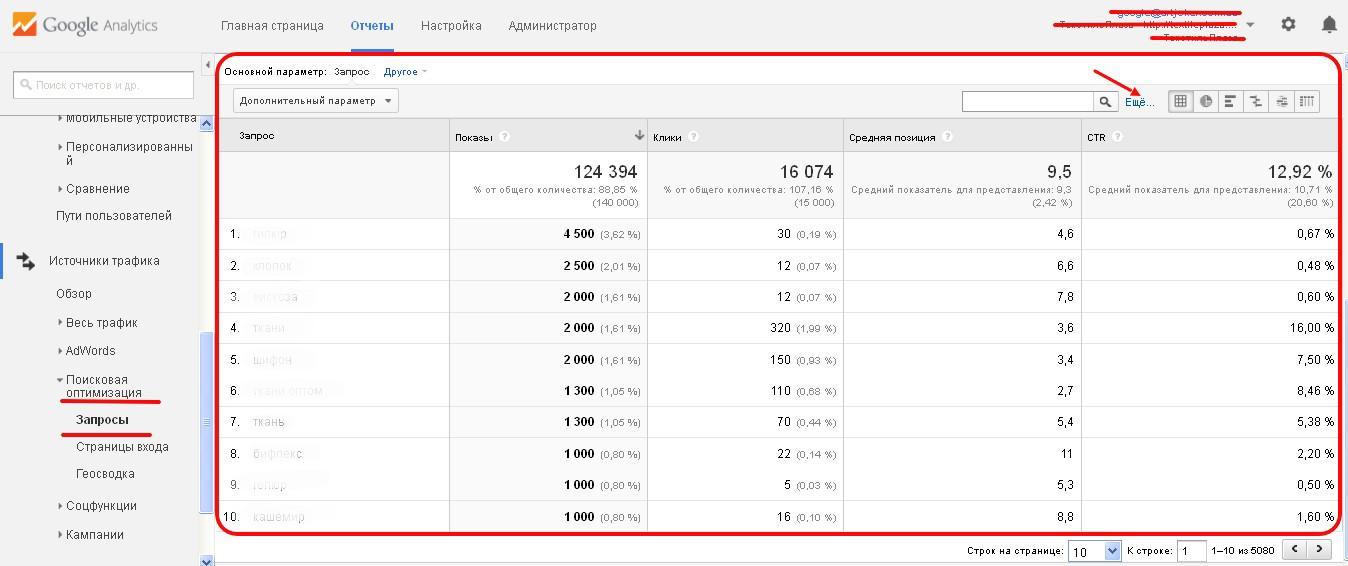
Task: Switch to comparison view icon
Action: coord(1256,101)
